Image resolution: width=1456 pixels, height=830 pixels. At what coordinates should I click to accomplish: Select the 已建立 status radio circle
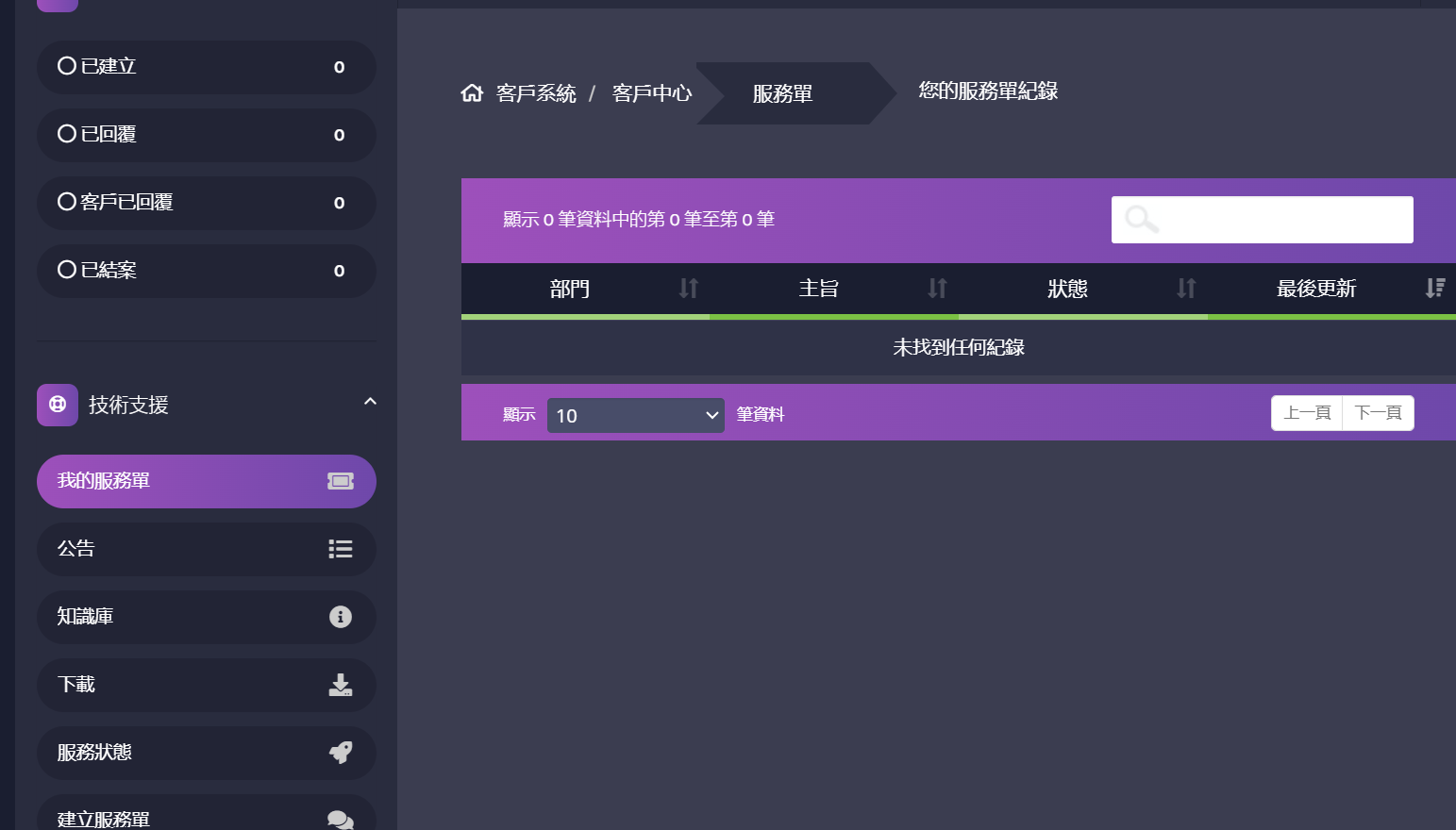pyautogui.click(x=65, y=66)
